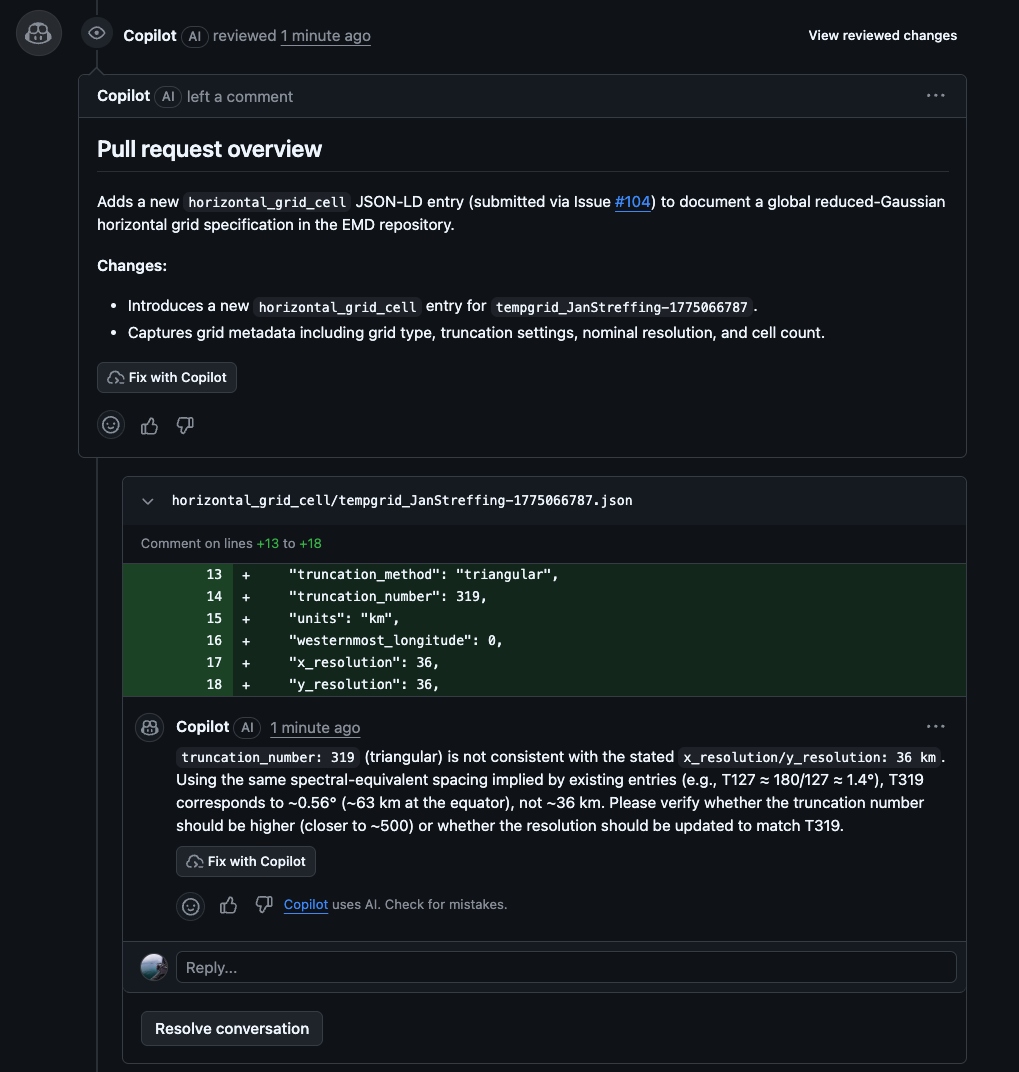Click the truncation_number: 319 code snippet
Viewport: 1019px width, 1072px height.
(x=268, y=758)
